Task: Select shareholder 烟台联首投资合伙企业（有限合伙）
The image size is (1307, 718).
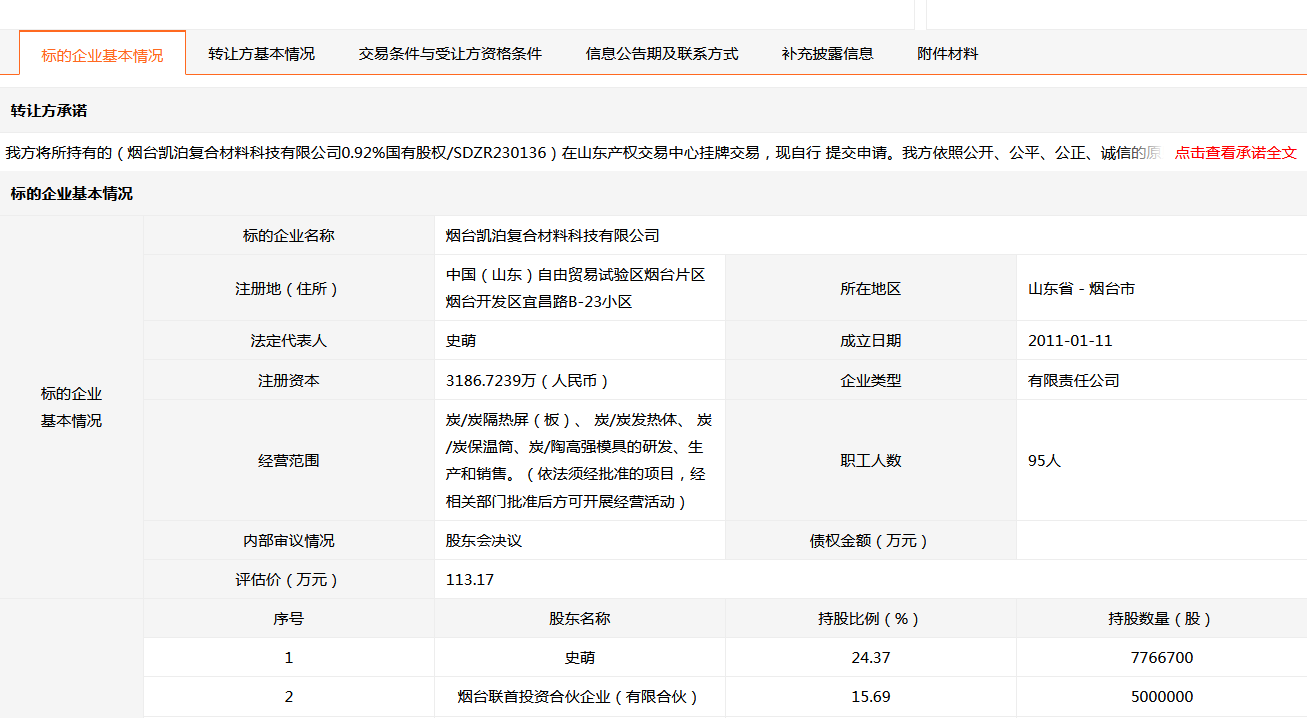Action: click(x=580, y=697)
